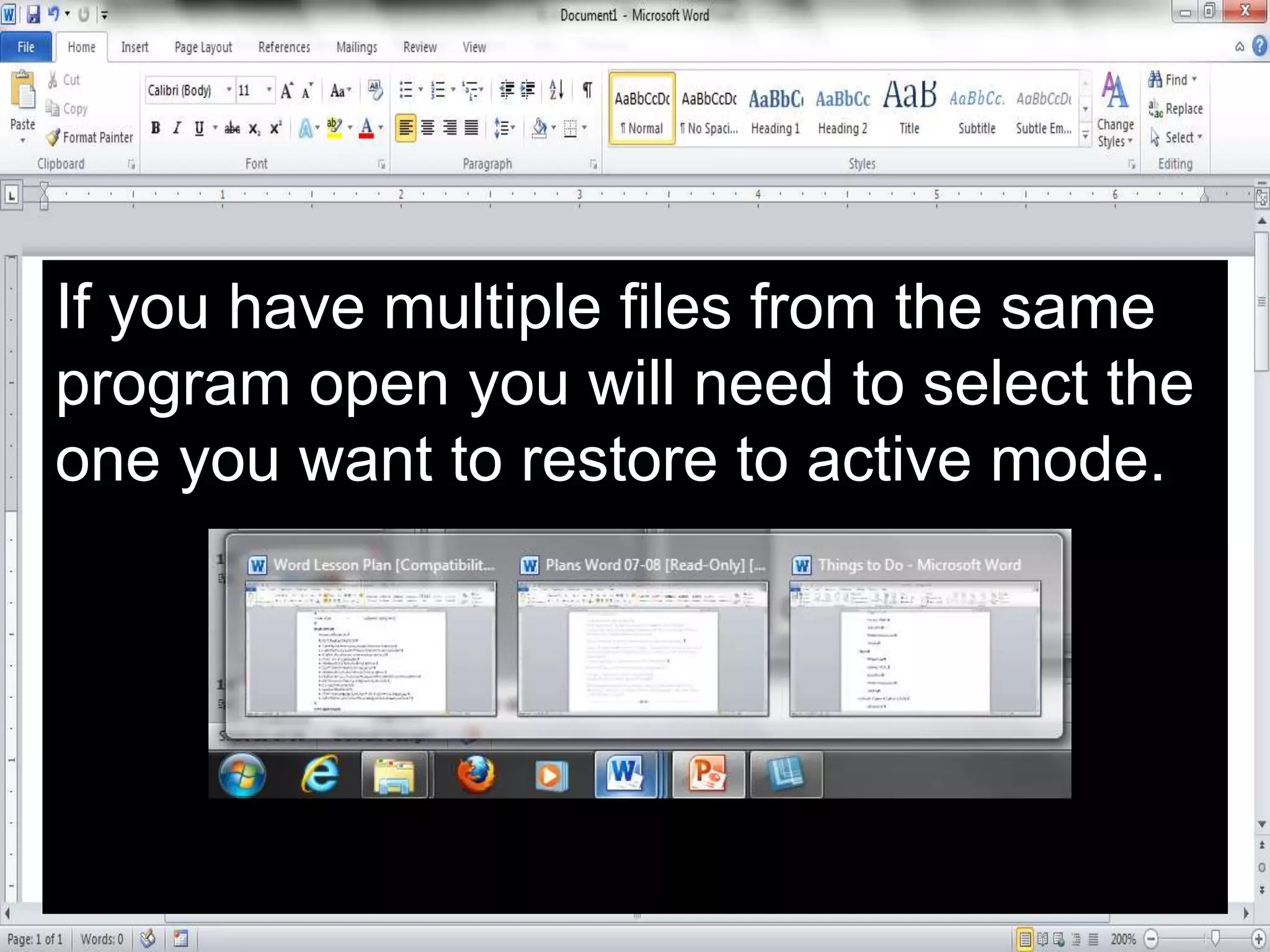Open the Borders dropdown
1270x952 pixels.
(585, 128)
